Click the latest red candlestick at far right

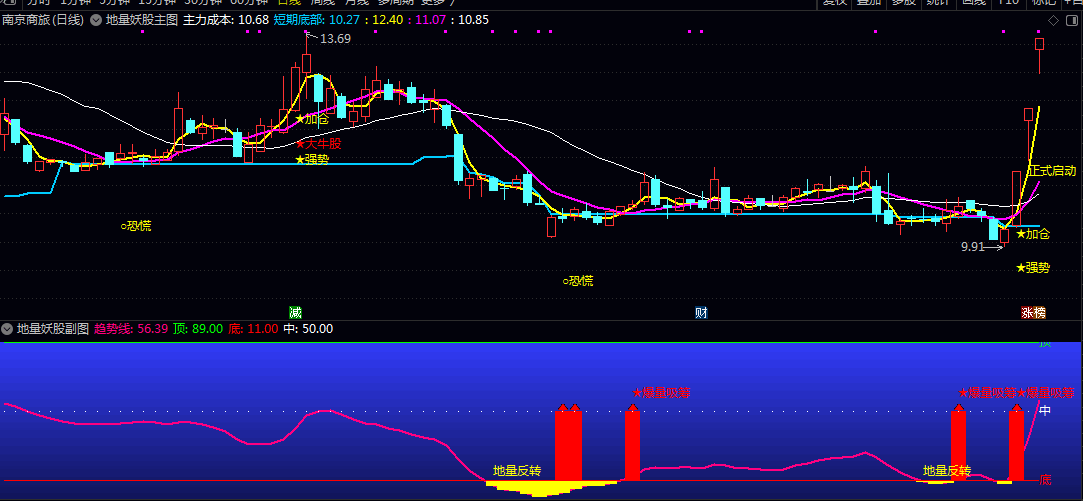click(x=1039, y=44)
